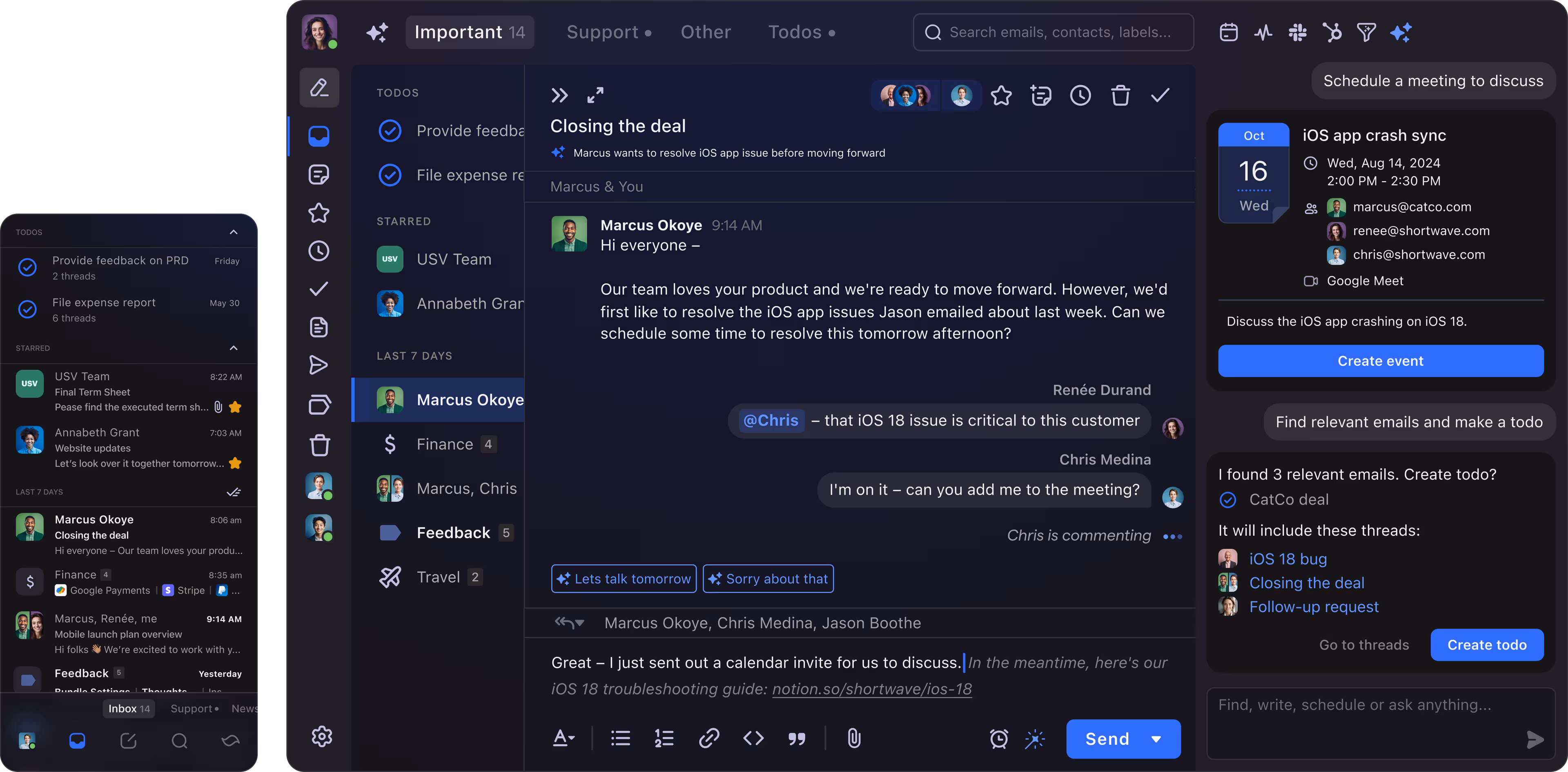Insert a code block in the composer
1568x772 pixels.
tap(753, 739)
